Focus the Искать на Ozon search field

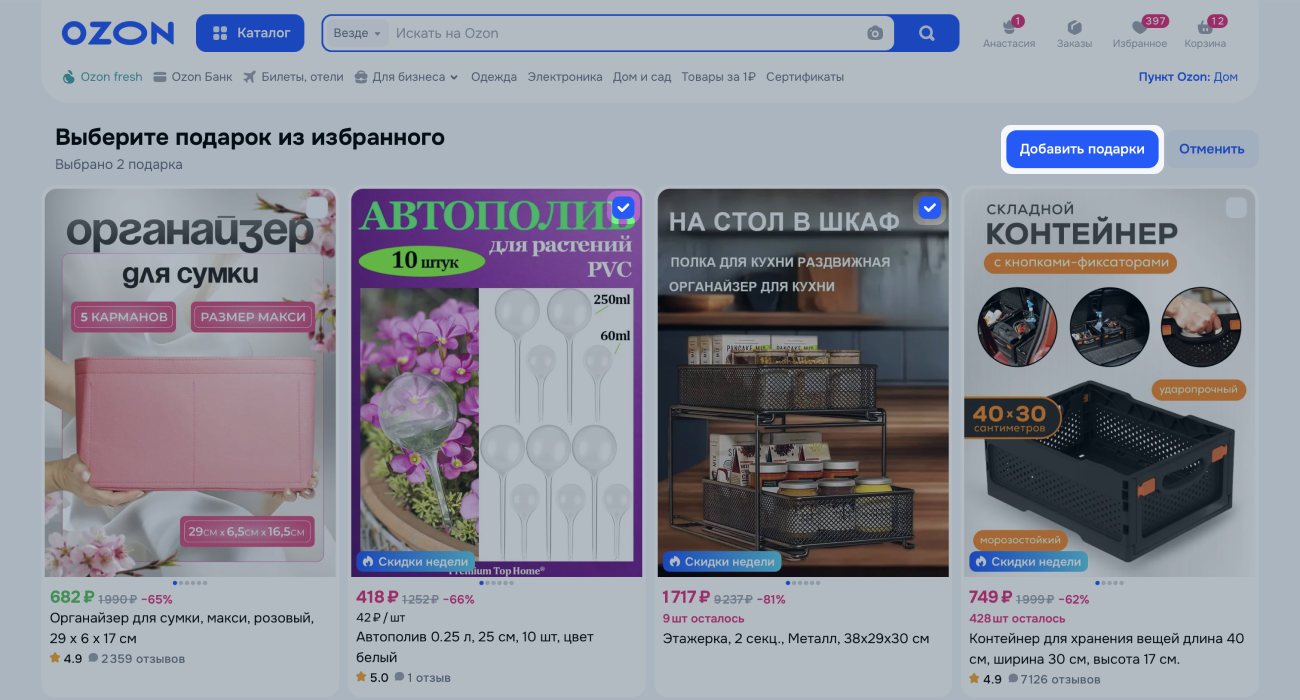click(x=625, y=33)
